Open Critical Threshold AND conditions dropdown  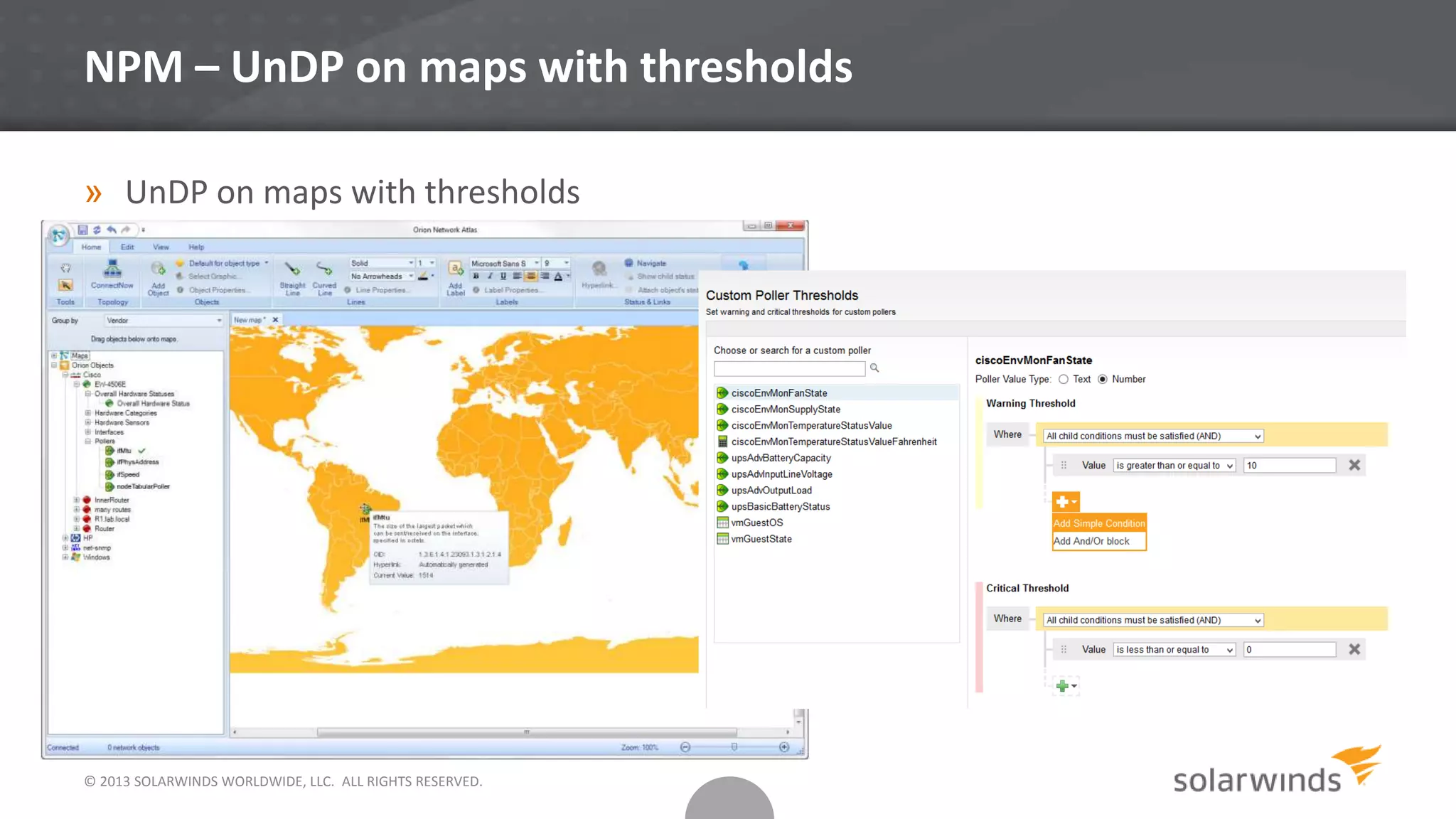(1153, 620)
